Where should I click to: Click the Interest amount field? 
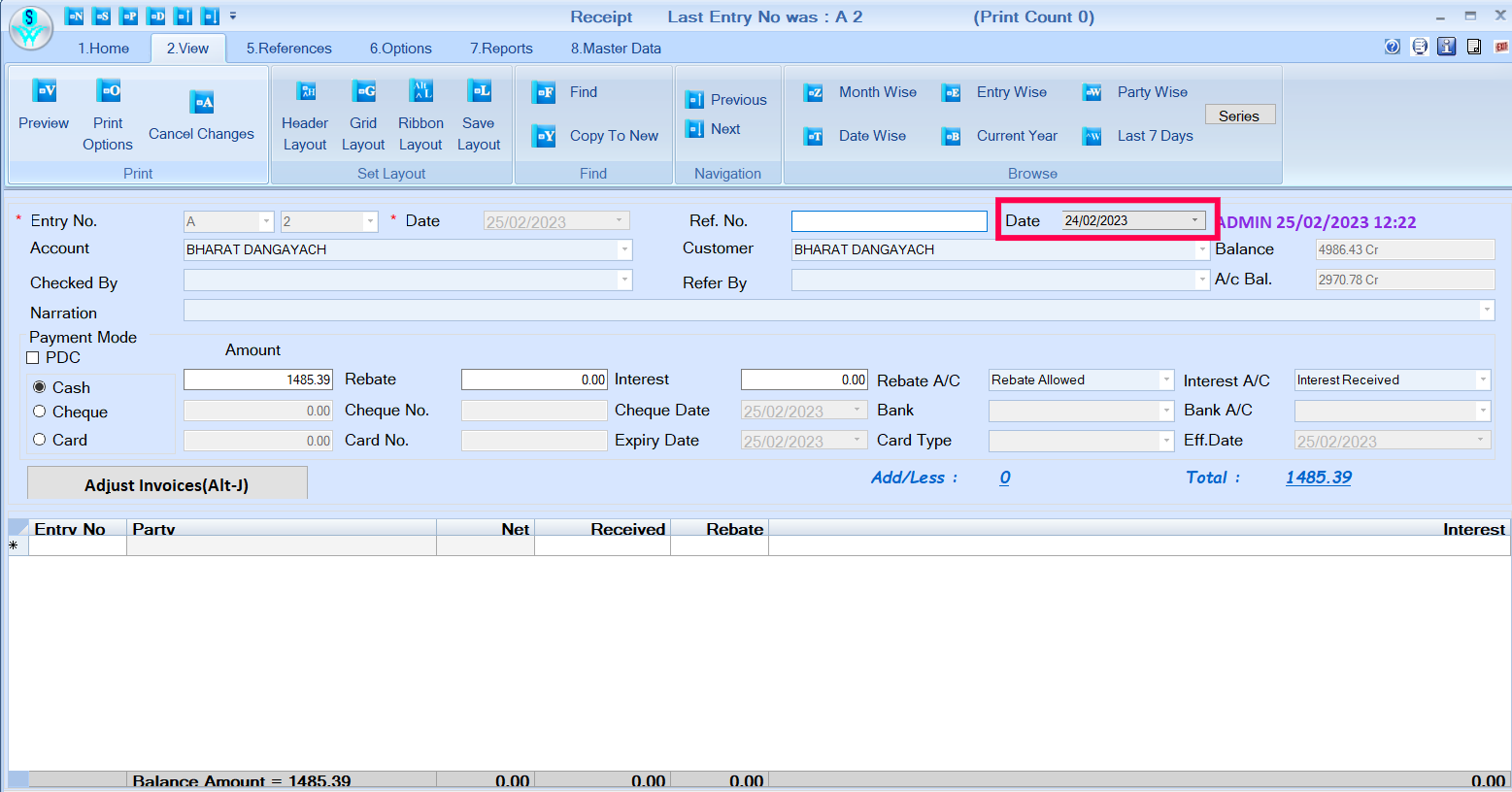[x=804, y=379]
